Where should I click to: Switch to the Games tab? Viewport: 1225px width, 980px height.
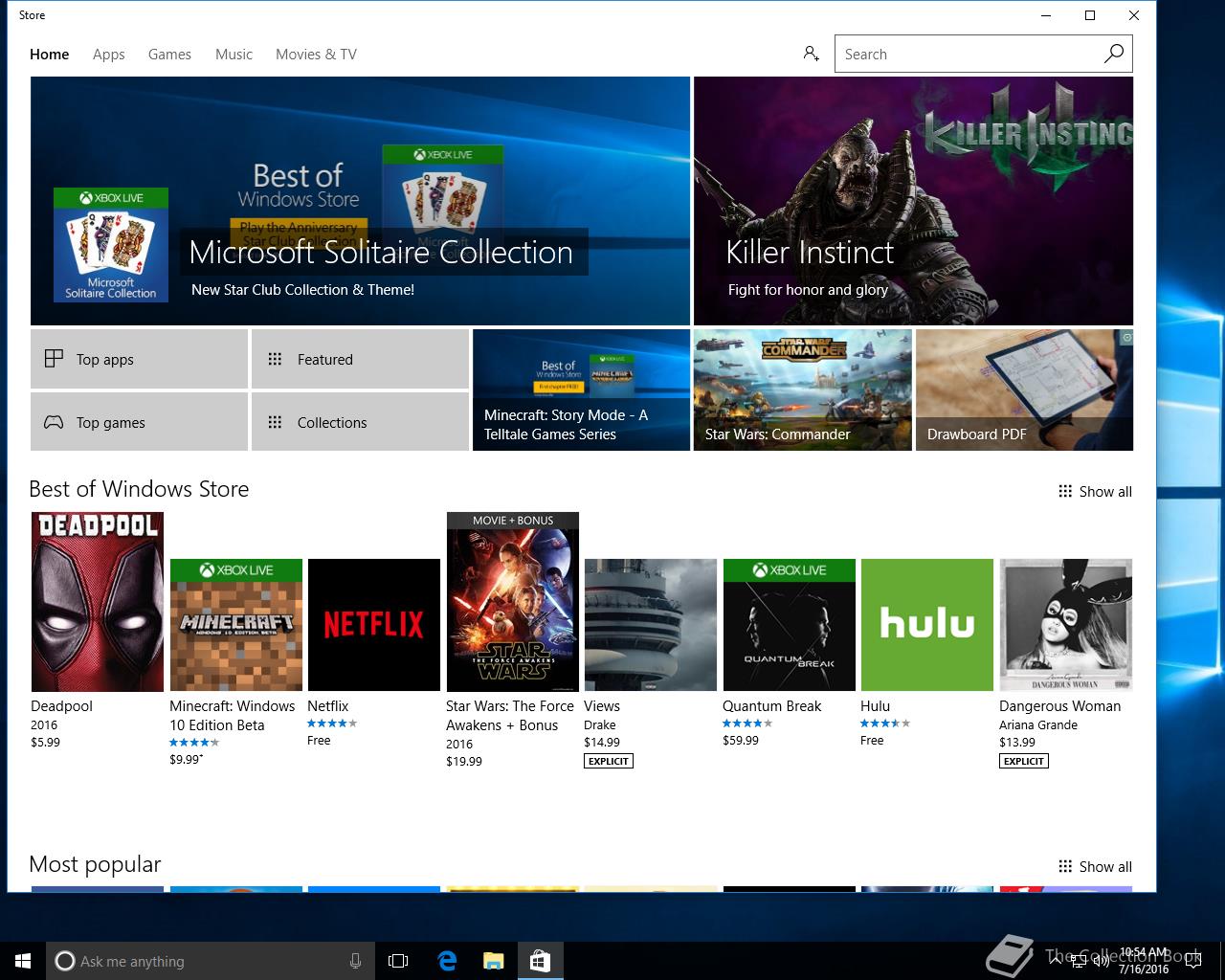pos(169,55)
